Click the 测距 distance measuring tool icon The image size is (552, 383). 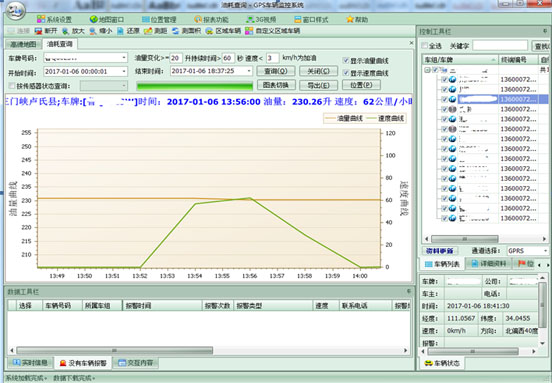click(148, 31)
